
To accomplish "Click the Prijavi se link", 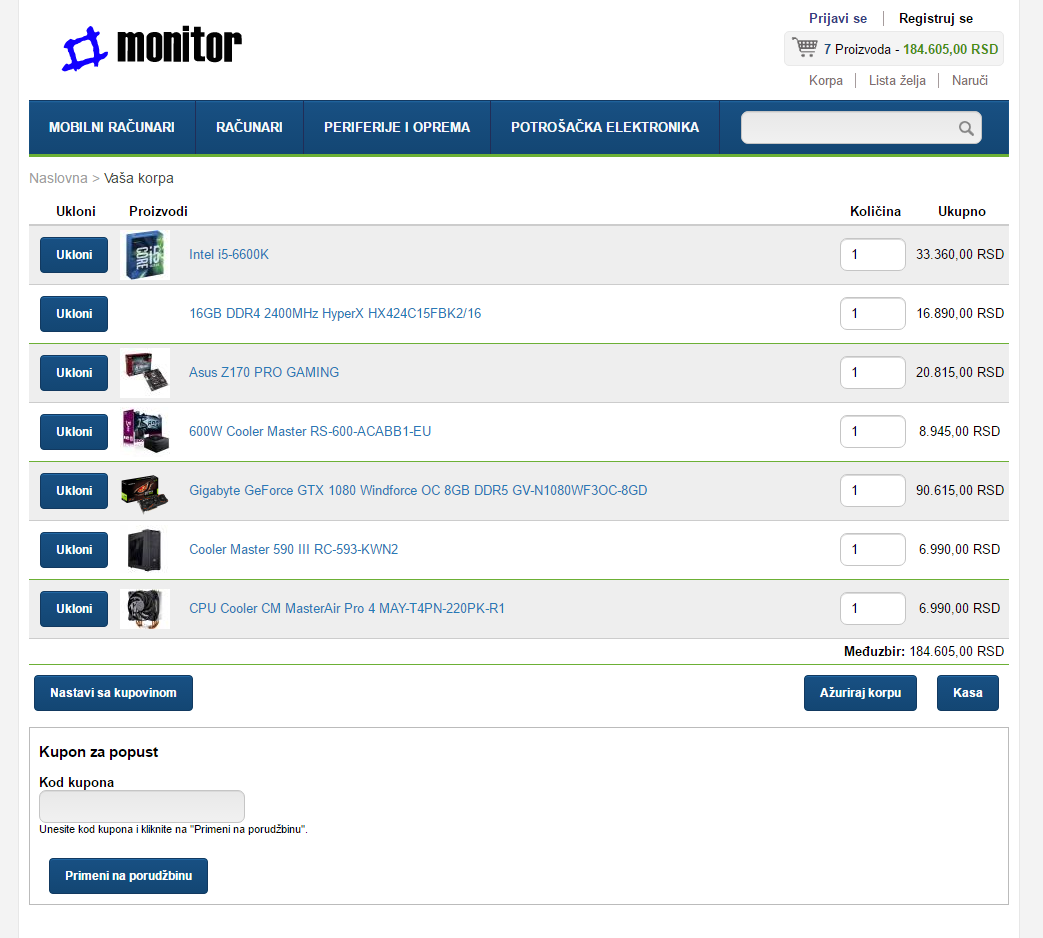I will tap(837, 19).
